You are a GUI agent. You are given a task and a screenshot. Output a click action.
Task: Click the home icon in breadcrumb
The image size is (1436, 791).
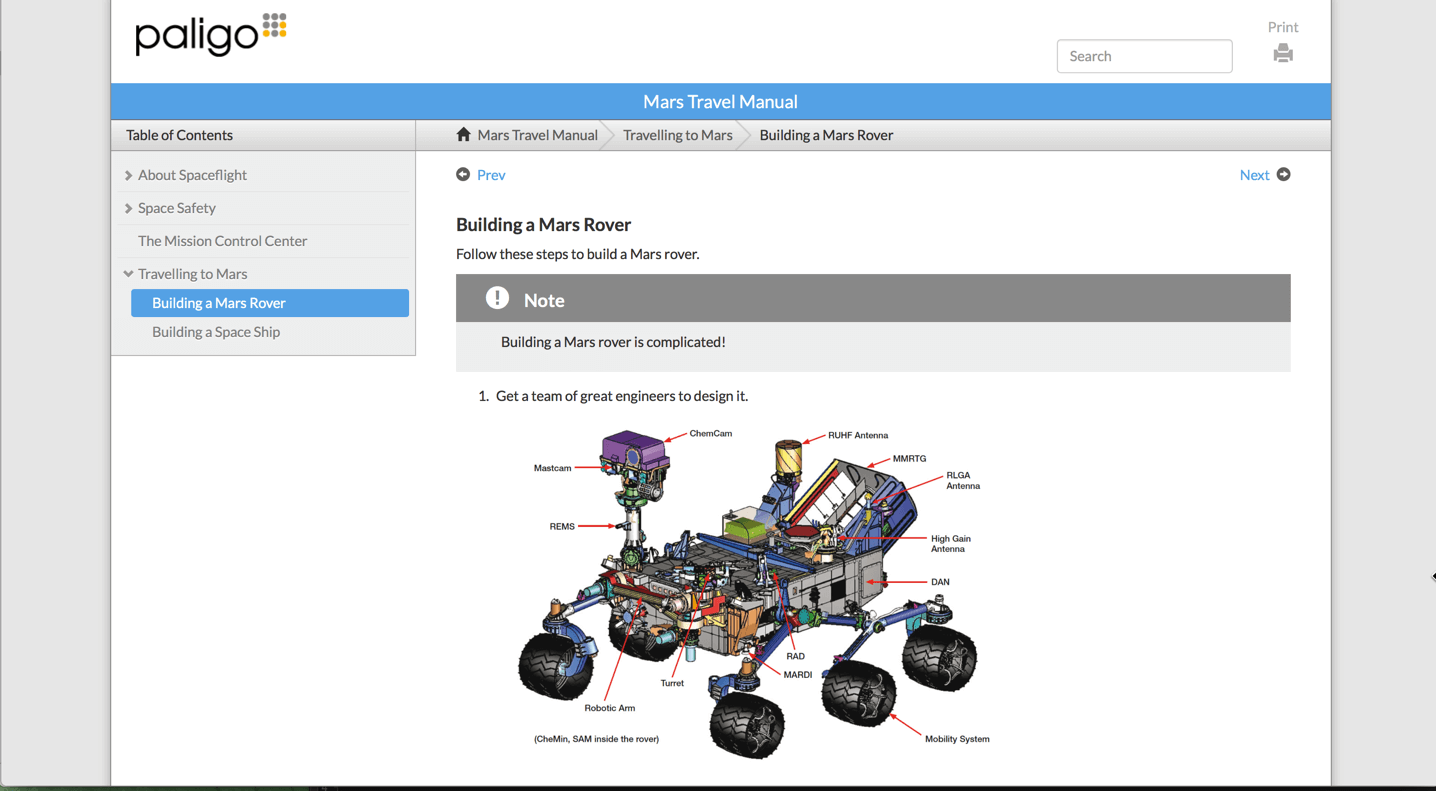(x=463, y=134)
